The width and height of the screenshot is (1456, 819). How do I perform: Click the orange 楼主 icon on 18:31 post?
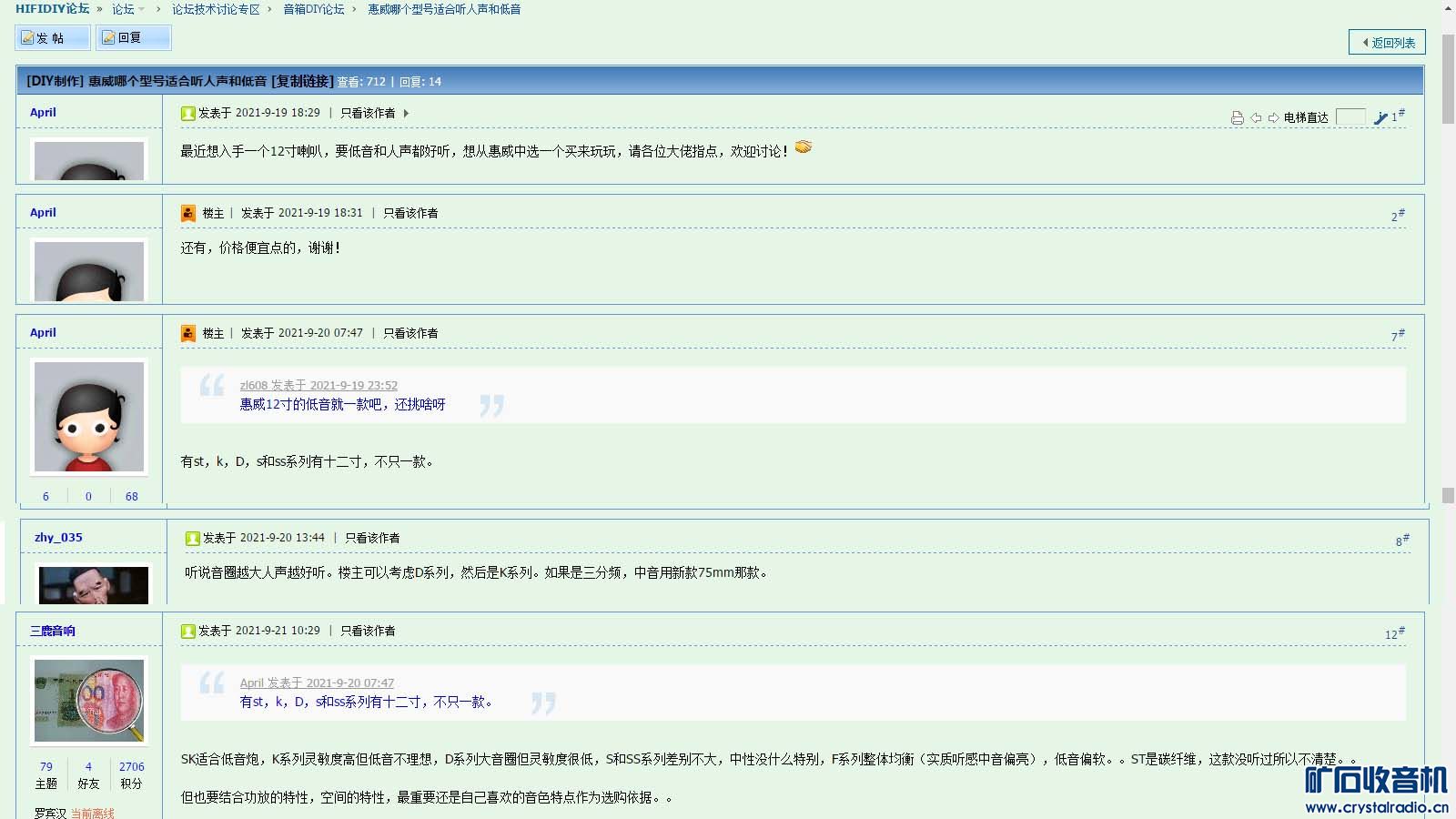pyautogui.click(x=187, y=213)
